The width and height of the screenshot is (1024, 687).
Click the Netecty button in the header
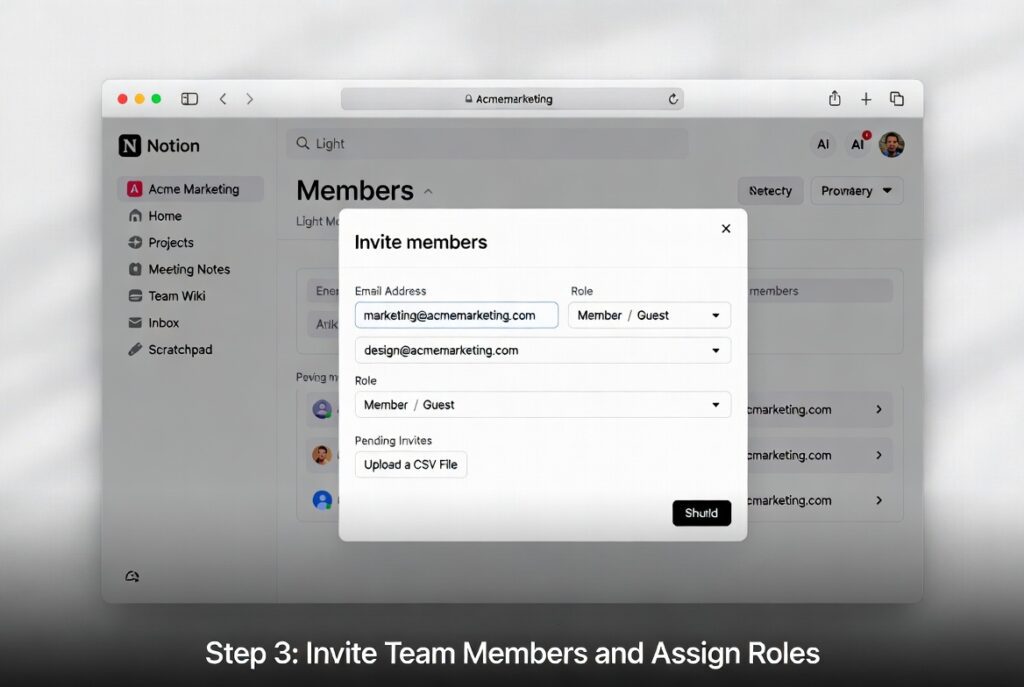pyautogui.click(x=770, y=191)
